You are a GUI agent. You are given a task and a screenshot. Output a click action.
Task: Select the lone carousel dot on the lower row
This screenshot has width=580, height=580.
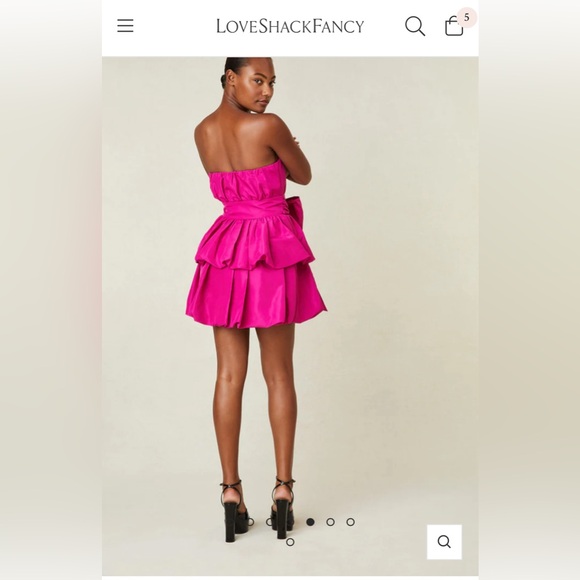[x=290, y=542]
